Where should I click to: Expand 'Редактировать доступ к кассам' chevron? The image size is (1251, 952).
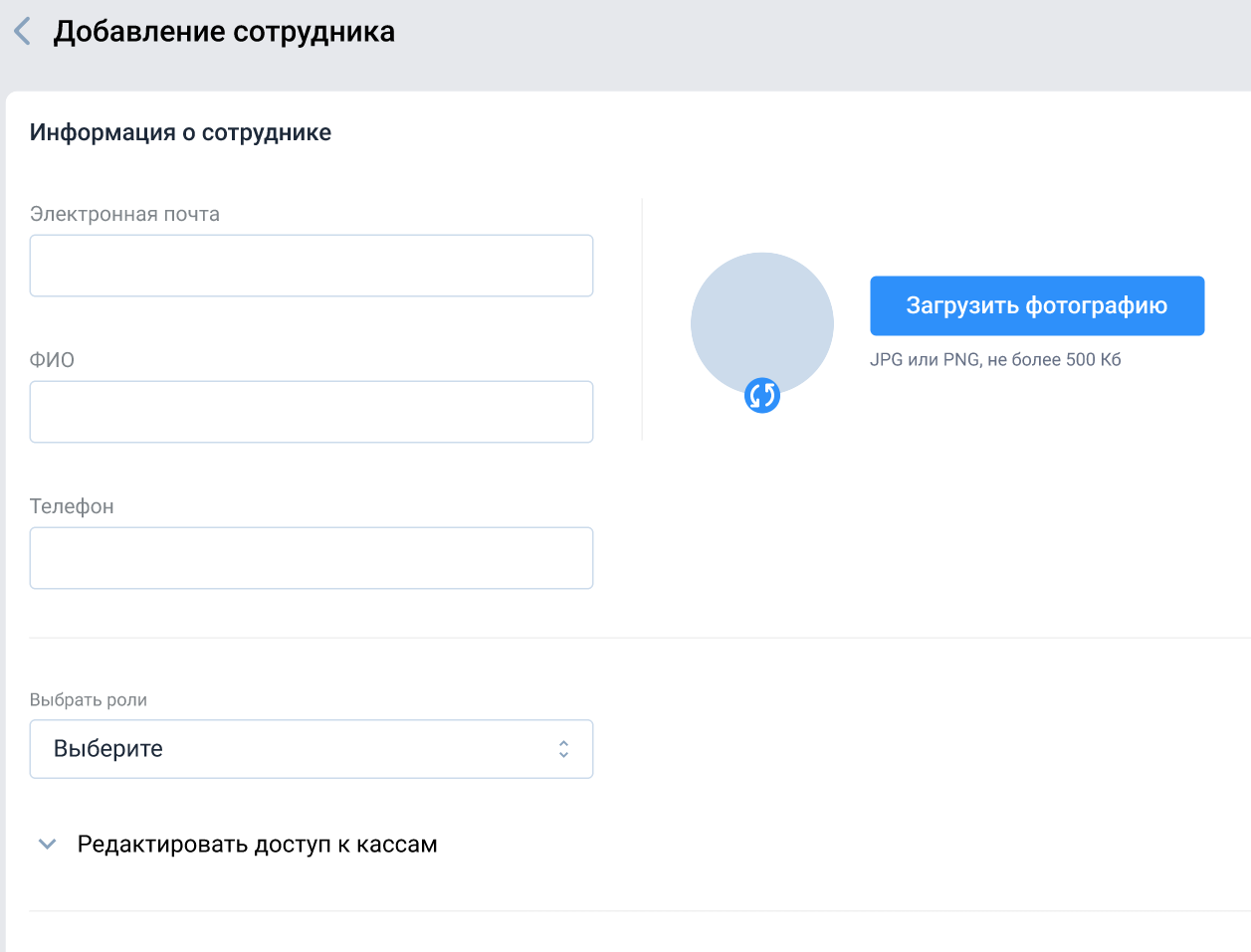[x=47, y=845]
